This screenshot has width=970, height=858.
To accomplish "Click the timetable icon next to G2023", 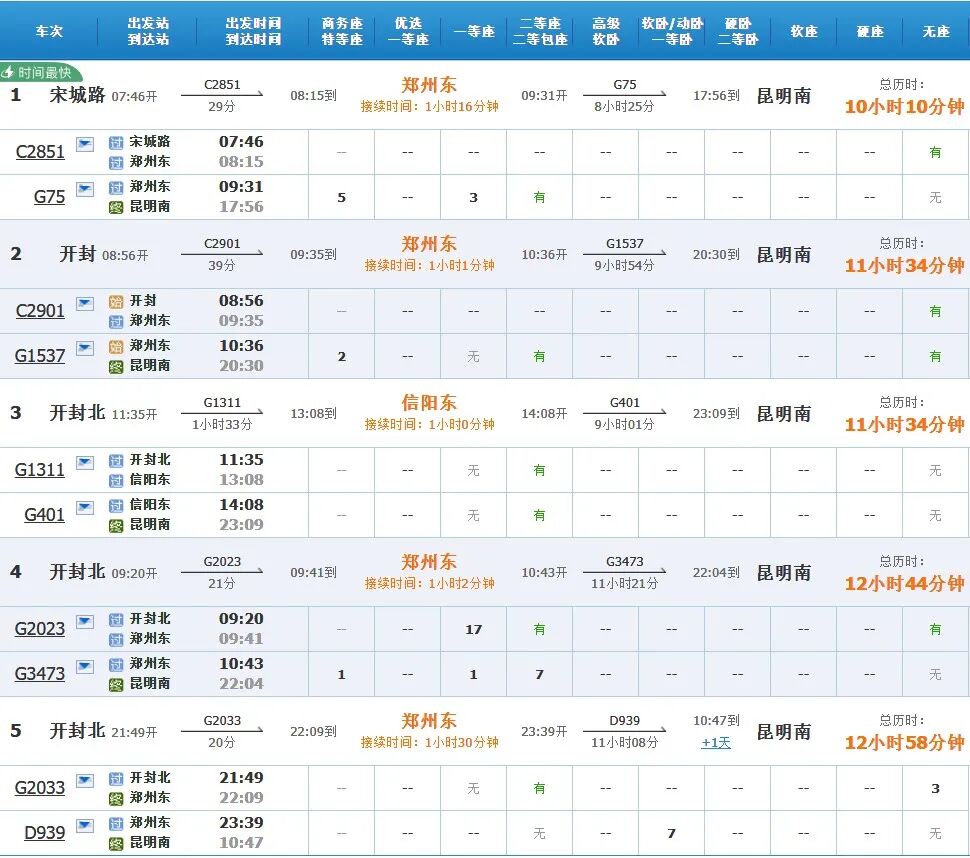I will (85, 621).
